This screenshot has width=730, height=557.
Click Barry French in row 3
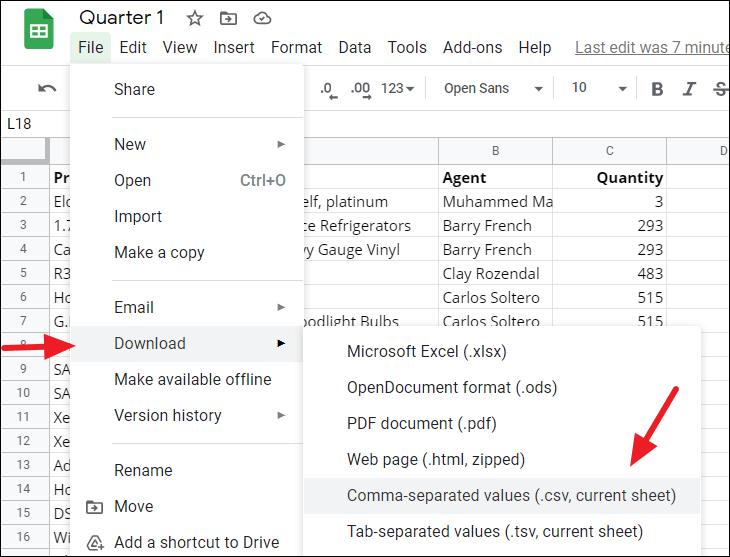[x=495, y=225]
